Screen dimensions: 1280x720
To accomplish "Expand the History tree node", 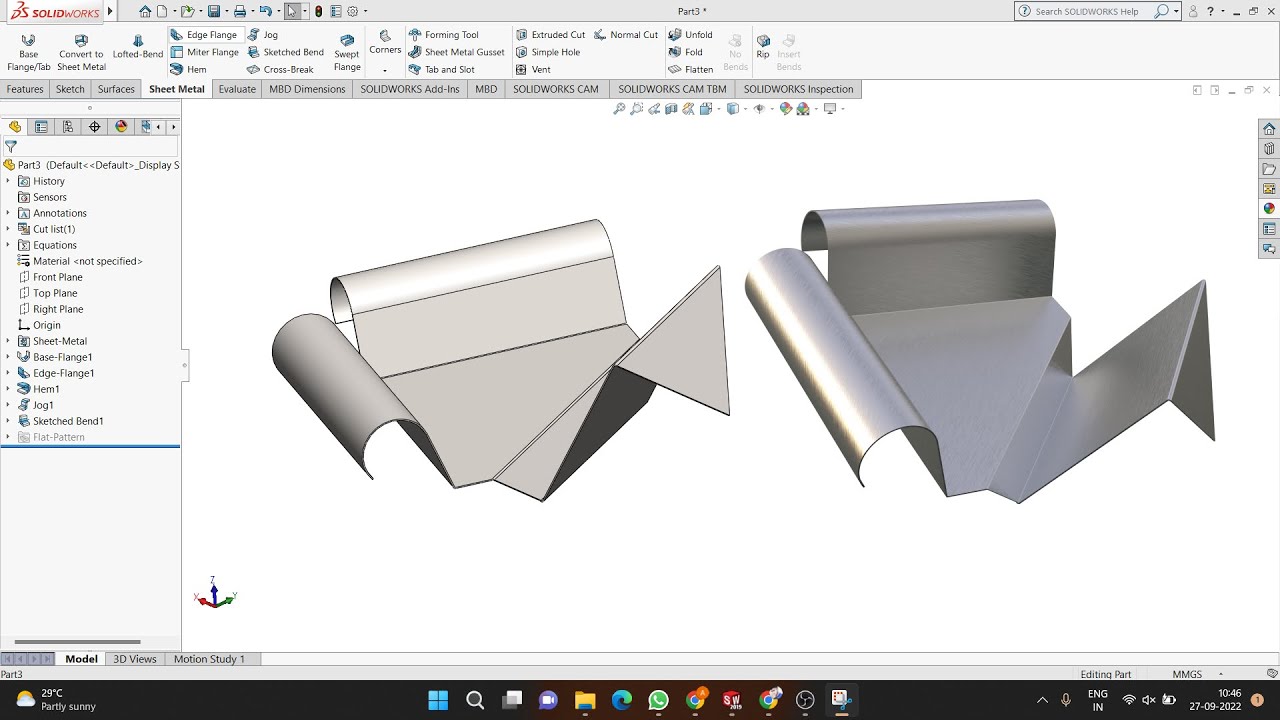I will coord(8,181).
